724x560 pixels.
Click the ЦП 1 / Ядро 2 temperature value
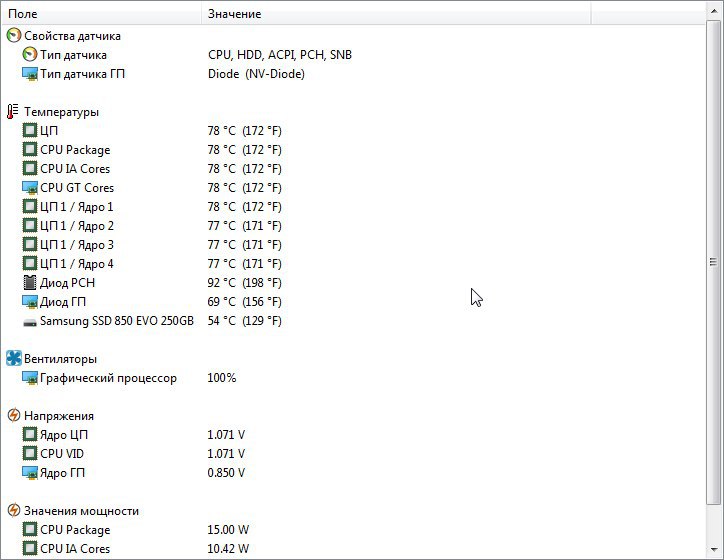pyautogui.click(x=244, y=226)
